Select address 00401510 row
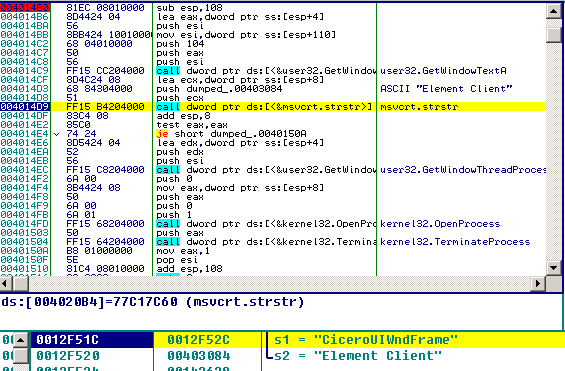Image resolution: width=565 pixels, height=371 pixels. [x=25, y=269]
